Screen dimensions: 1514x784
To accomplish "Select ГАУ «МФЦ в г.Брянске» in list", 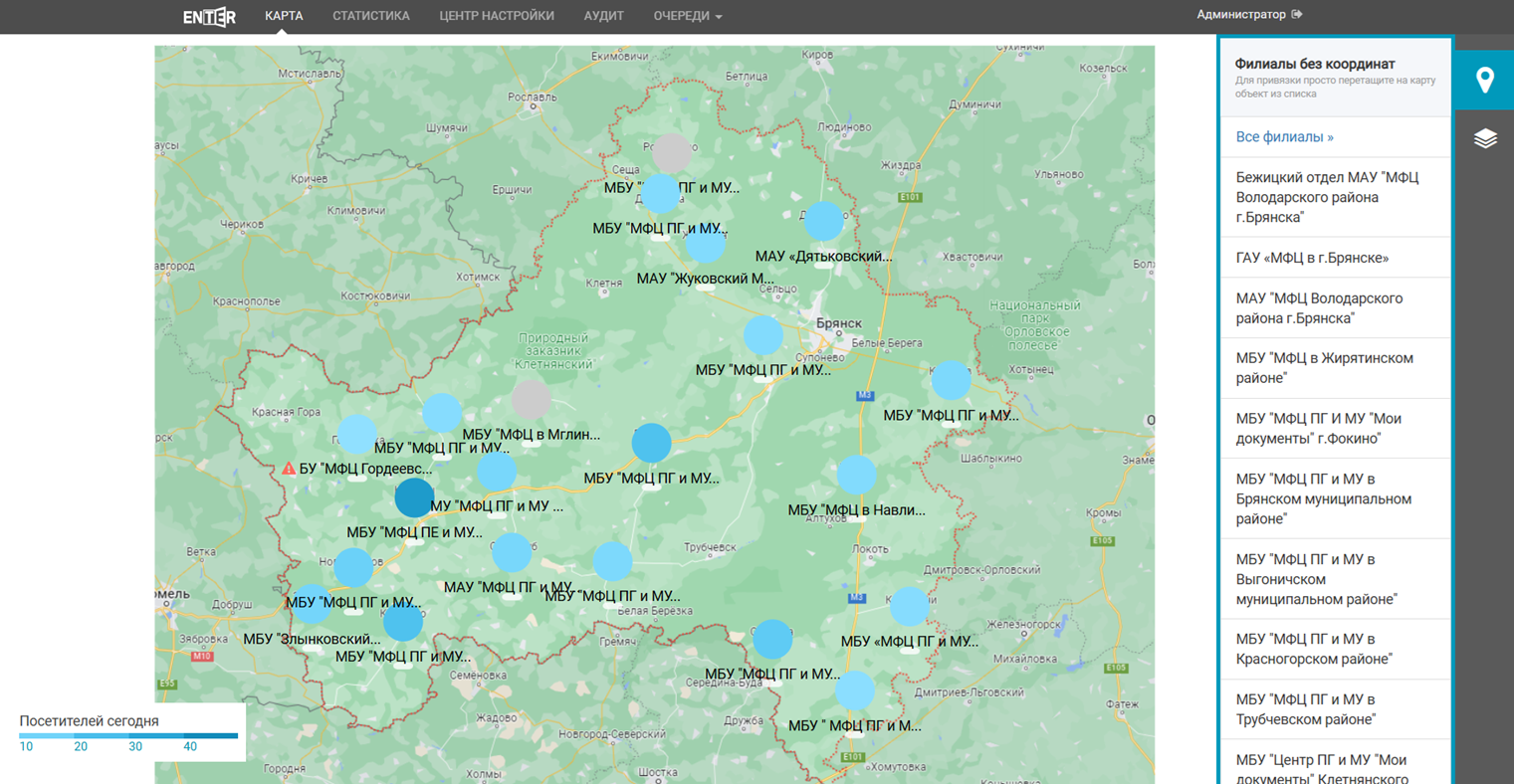I will tap(1335, 258).
